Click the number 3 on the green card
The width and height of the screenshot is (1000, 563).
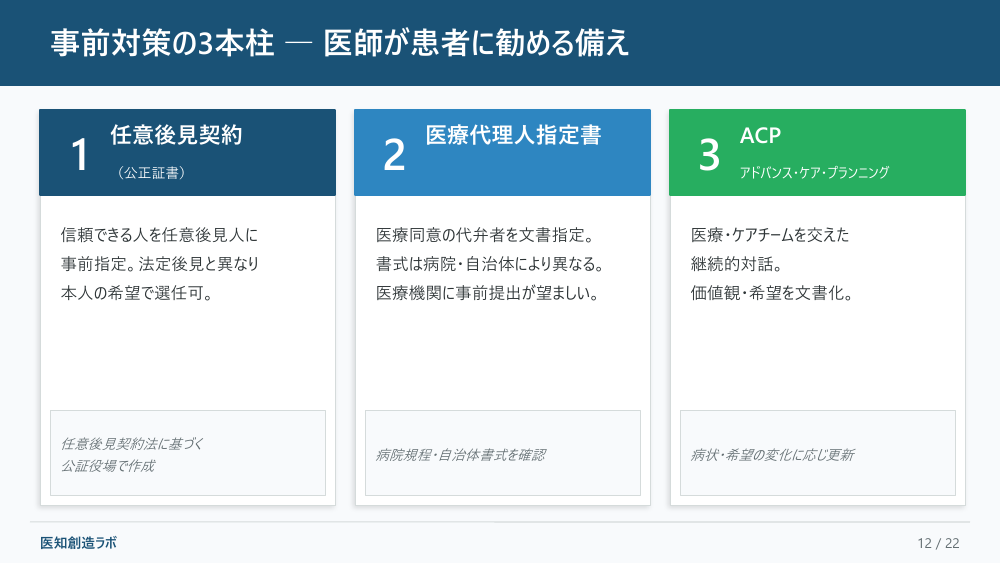(709, 154)
